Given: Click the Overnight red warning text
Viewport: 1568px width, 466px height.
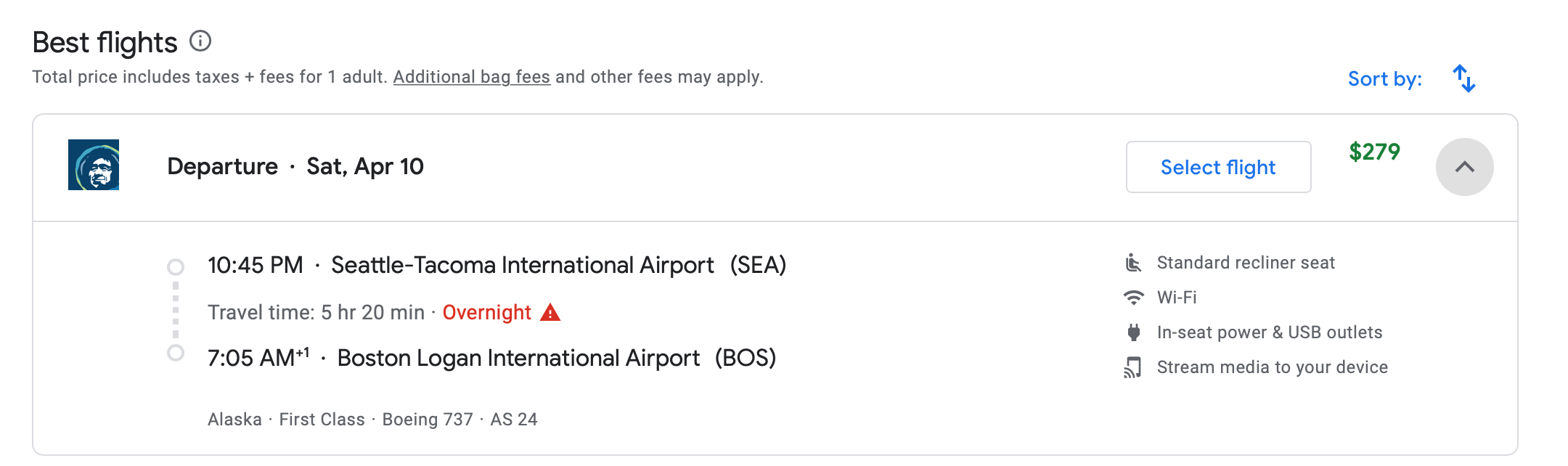Looking at the screenshot, I should 486,312.
